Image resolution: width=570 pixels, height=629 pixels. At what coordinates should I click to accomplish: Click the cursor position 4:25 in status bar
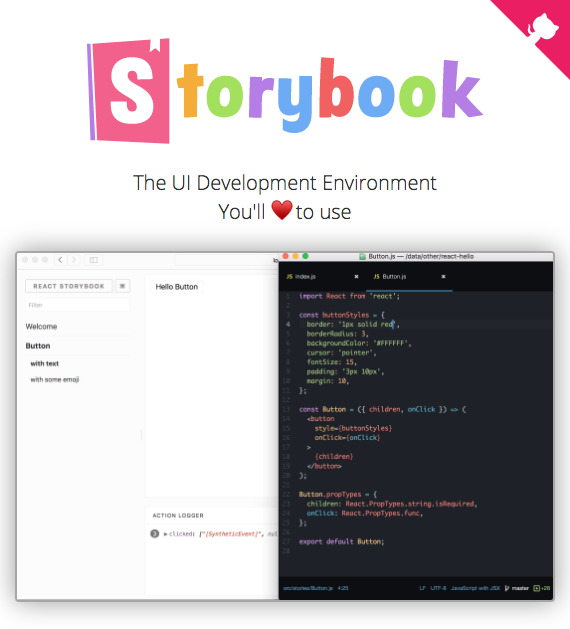[x=343, y=588]
